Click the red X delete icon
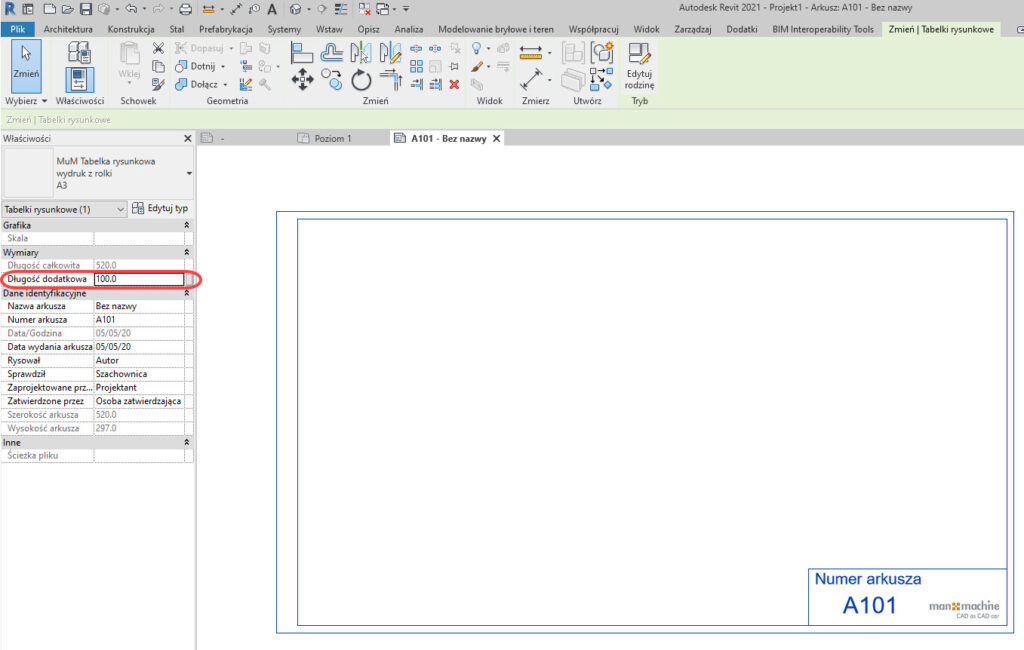1024x650 pixels. coord(454,84)
